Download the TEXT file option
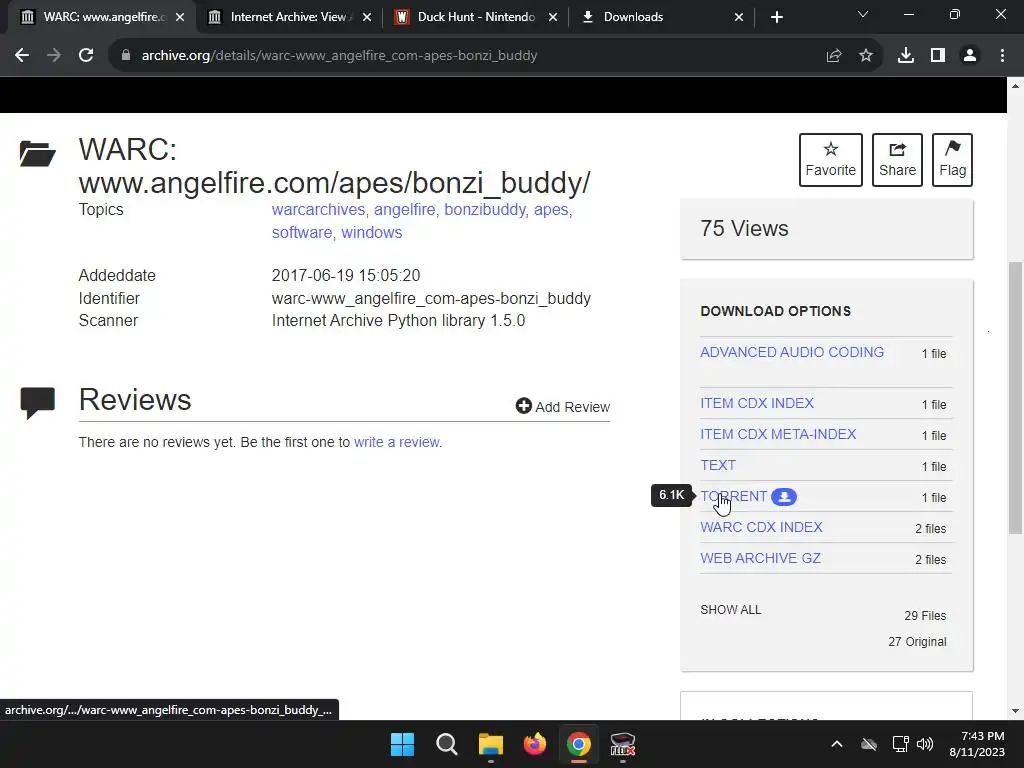The height and width of the screenshot is (768, 1024). tap(718, 466)
